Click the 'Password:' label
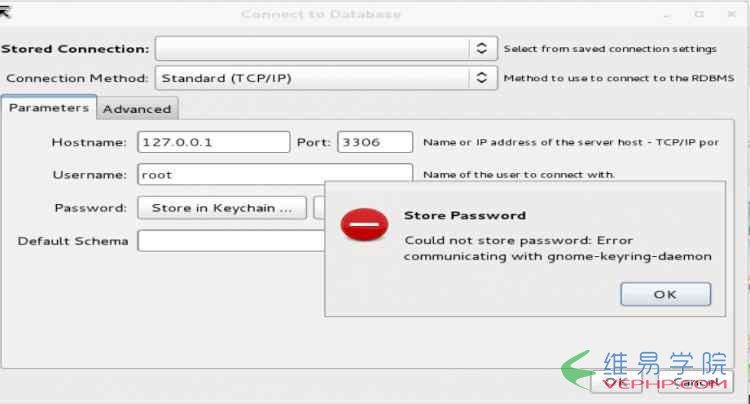This screenshot has width=750, height=404. [90, 208]
